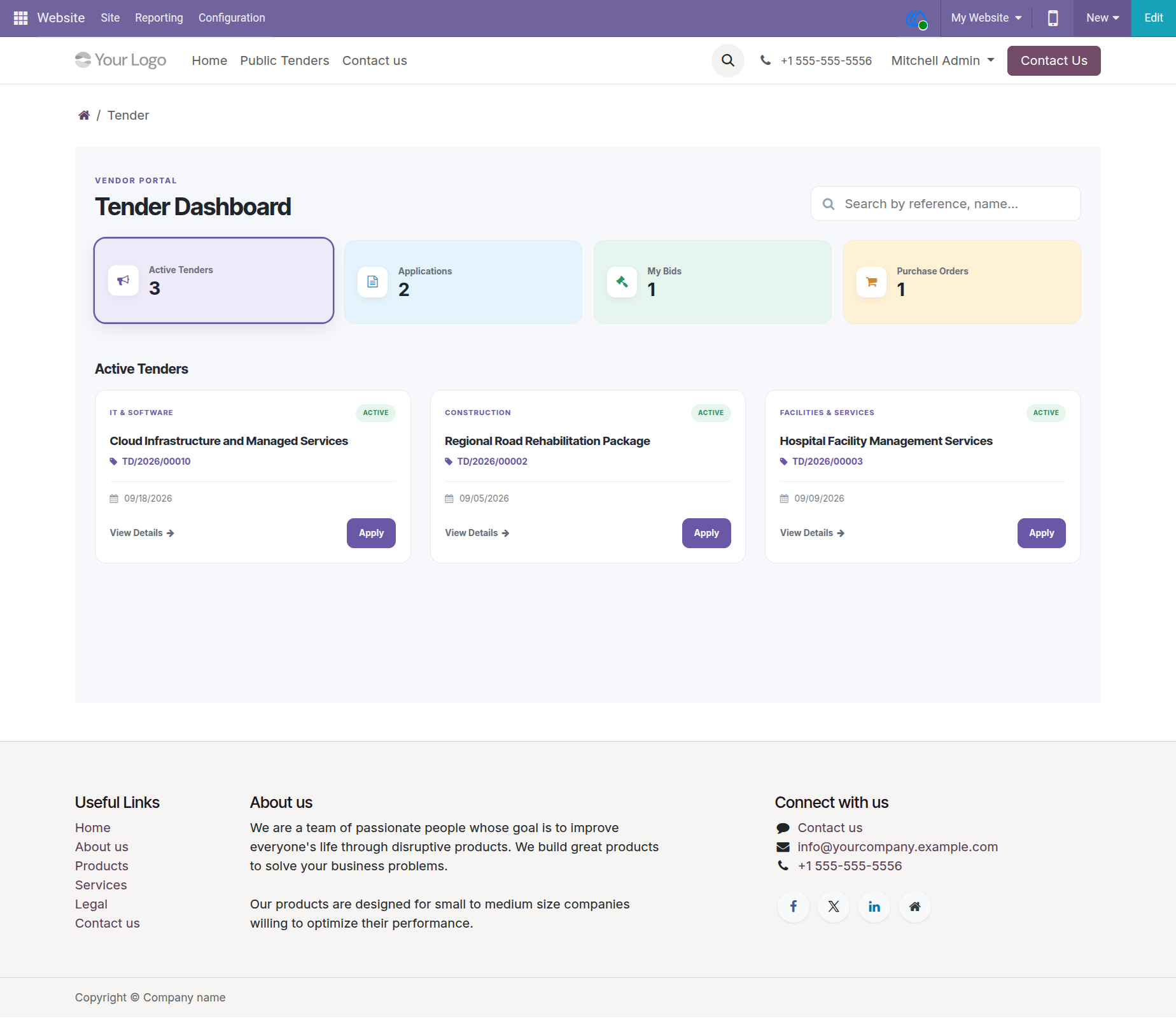
Task: Click the header search magnifier icon
Action: point(728,60)
